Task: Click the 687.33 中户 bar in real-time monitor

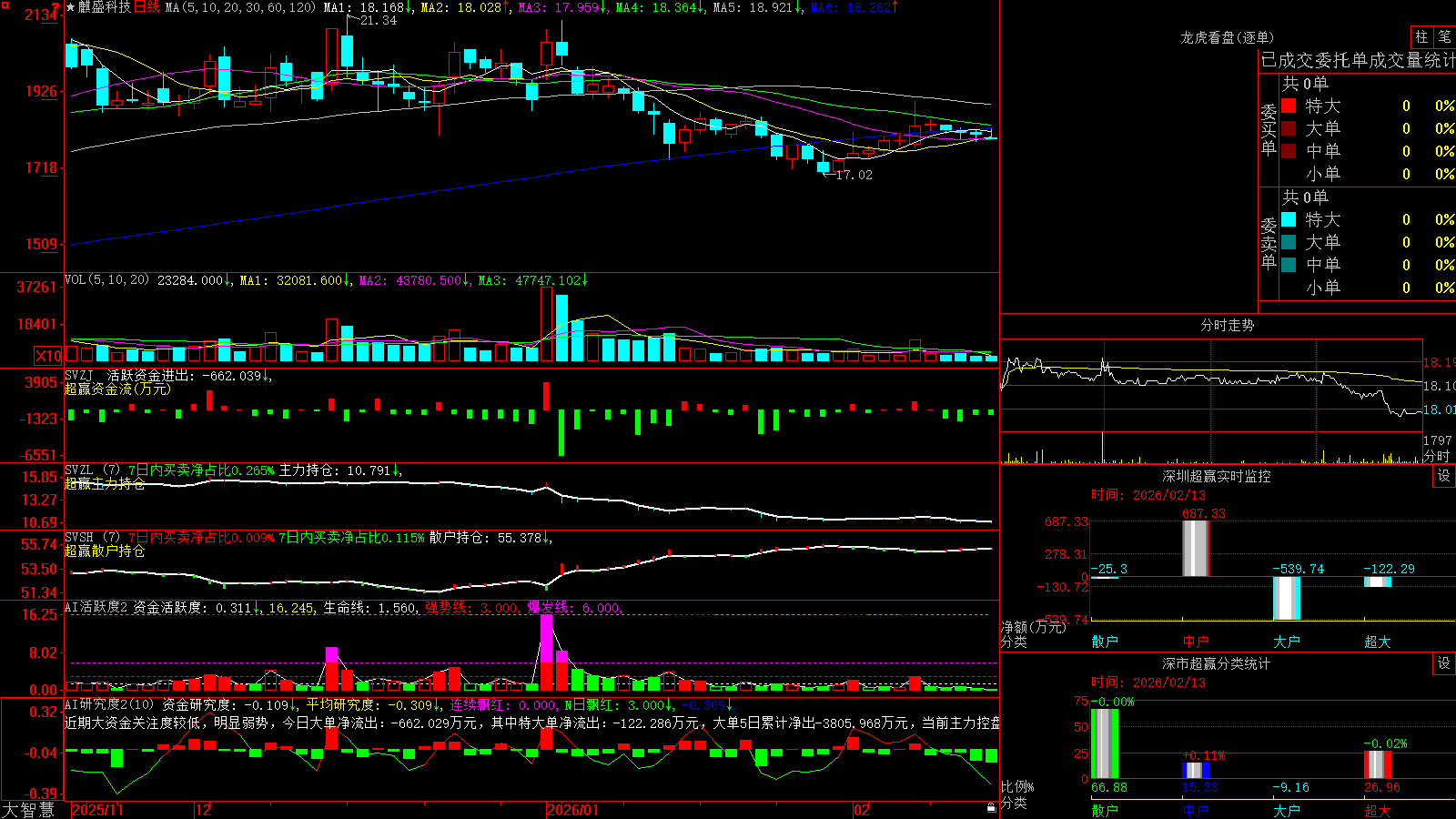Action: 1196,549
